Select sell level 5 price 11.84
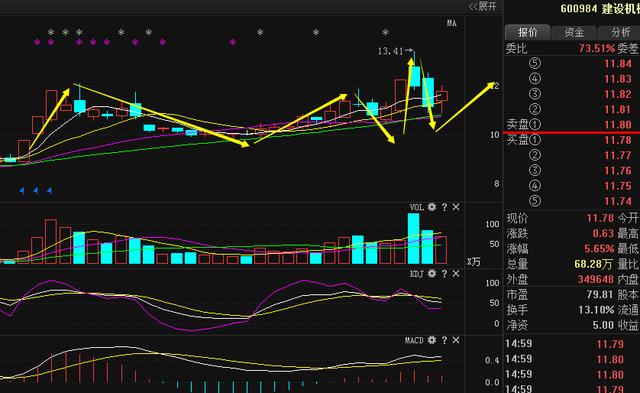The width and height of the screenshot is (640, 393). coord(618,64)
